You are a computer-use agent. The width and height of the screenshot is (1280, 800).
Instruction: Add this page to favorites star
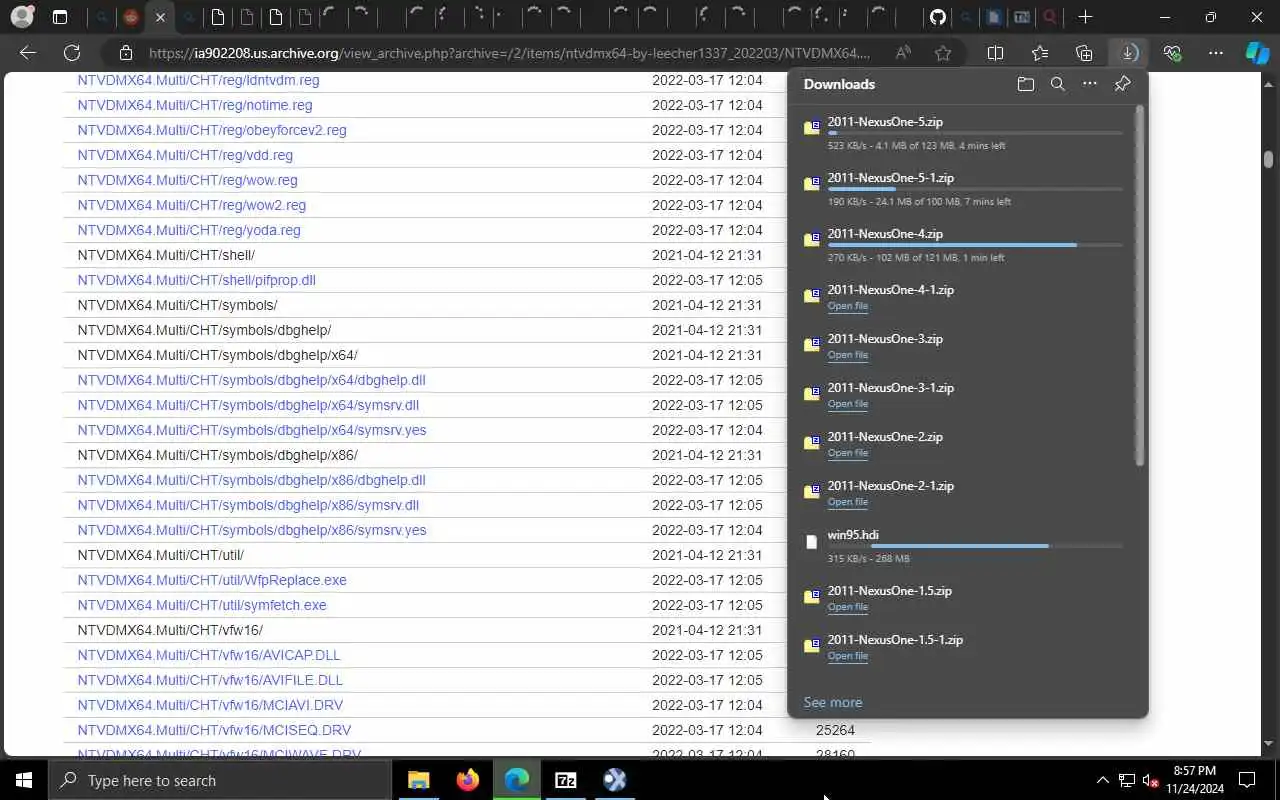click(943, 53)
